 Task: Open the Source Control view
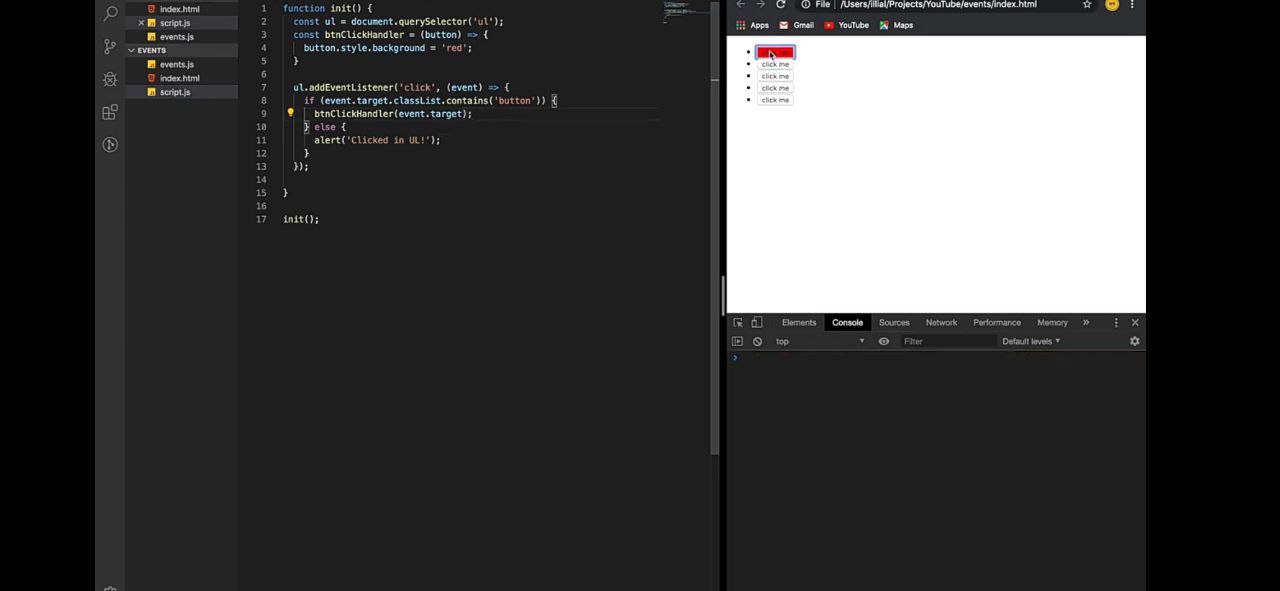coord(110,46)
